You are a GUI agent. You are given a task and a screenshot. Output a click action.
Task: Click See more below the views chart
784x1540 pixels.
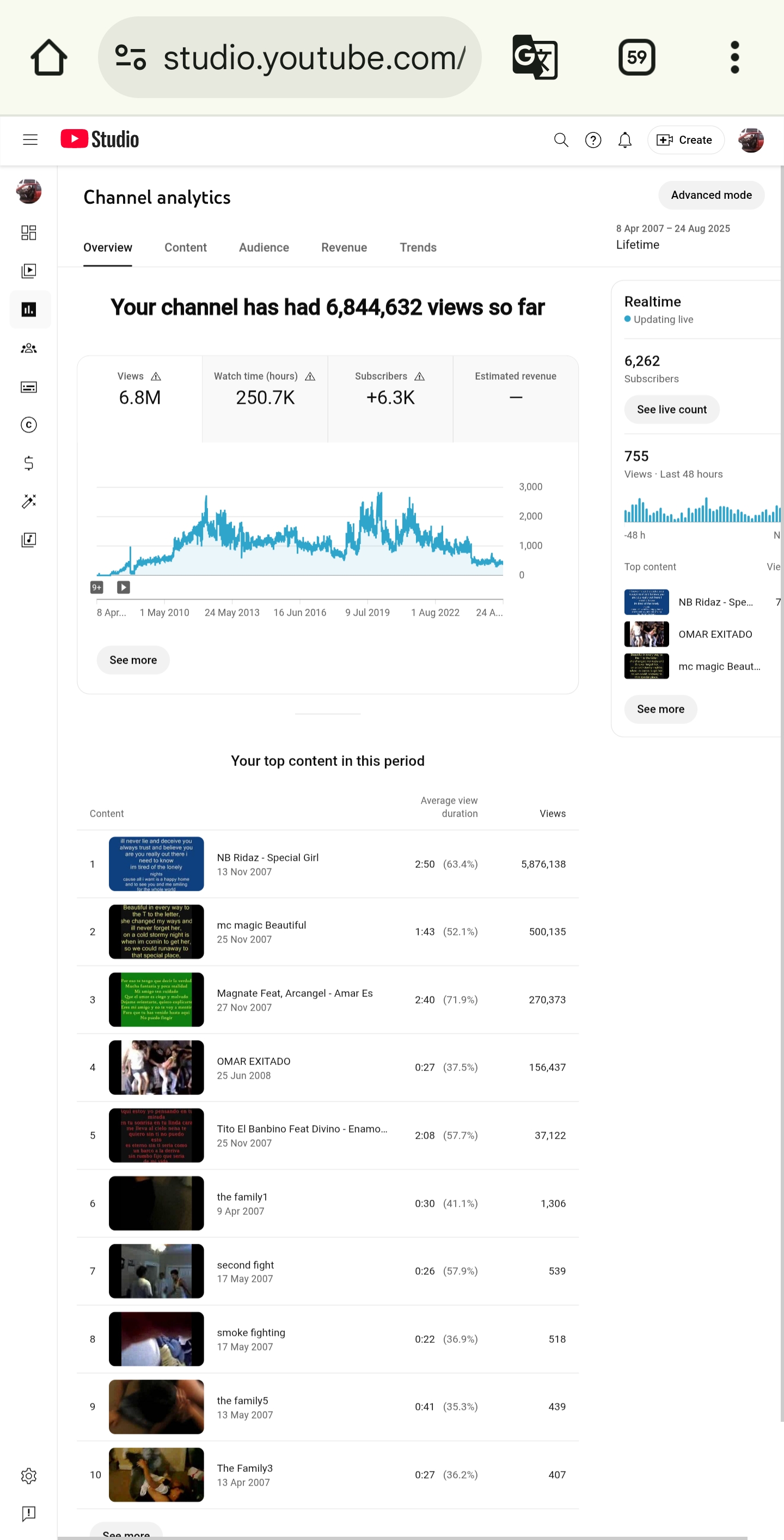point(133,660)
